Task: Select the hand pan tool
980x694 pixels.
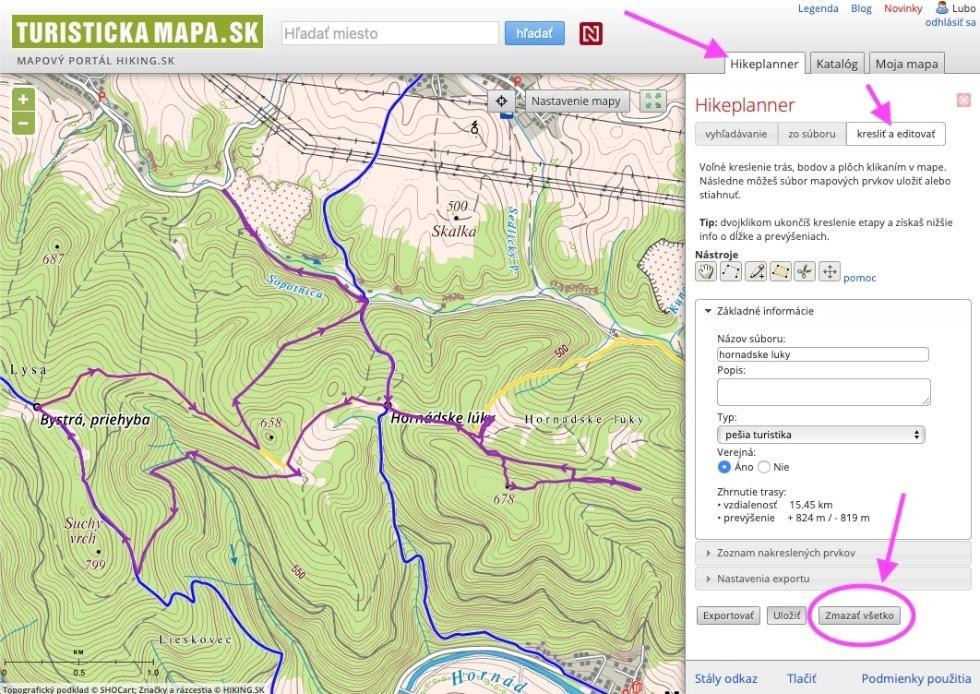Action: (707, 272)
